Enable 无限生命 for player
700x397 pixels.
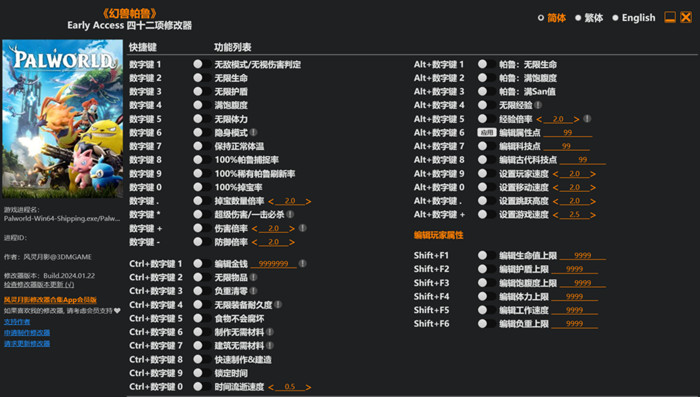(x=202, y=78)
